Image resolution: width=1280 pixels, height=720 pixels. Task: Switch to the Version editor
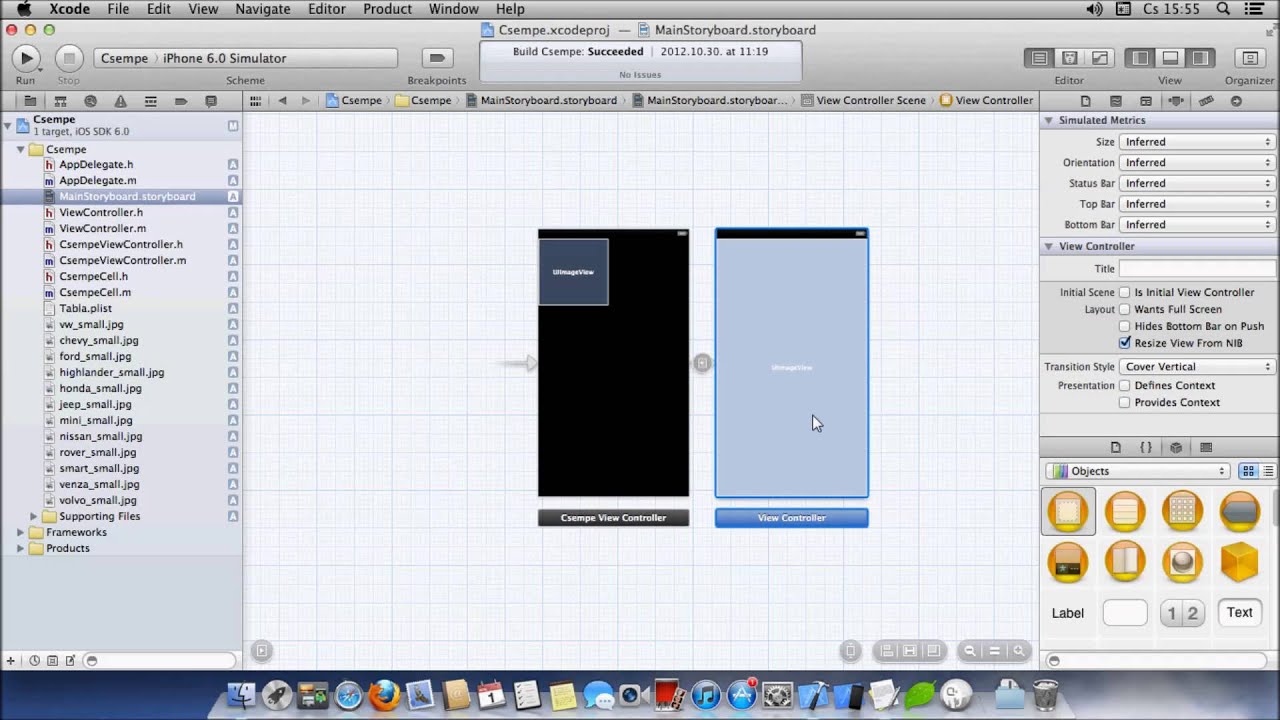tap(1099, 58)
